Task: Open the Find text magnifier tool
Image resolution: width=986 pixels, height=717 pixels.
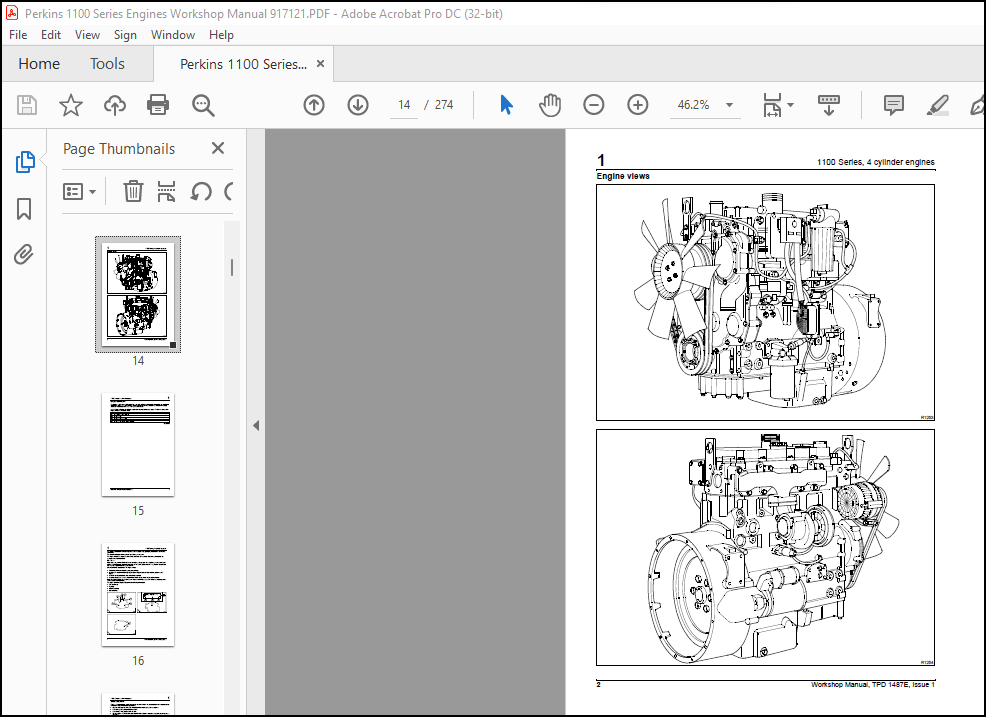Action: tap(203, 105)
